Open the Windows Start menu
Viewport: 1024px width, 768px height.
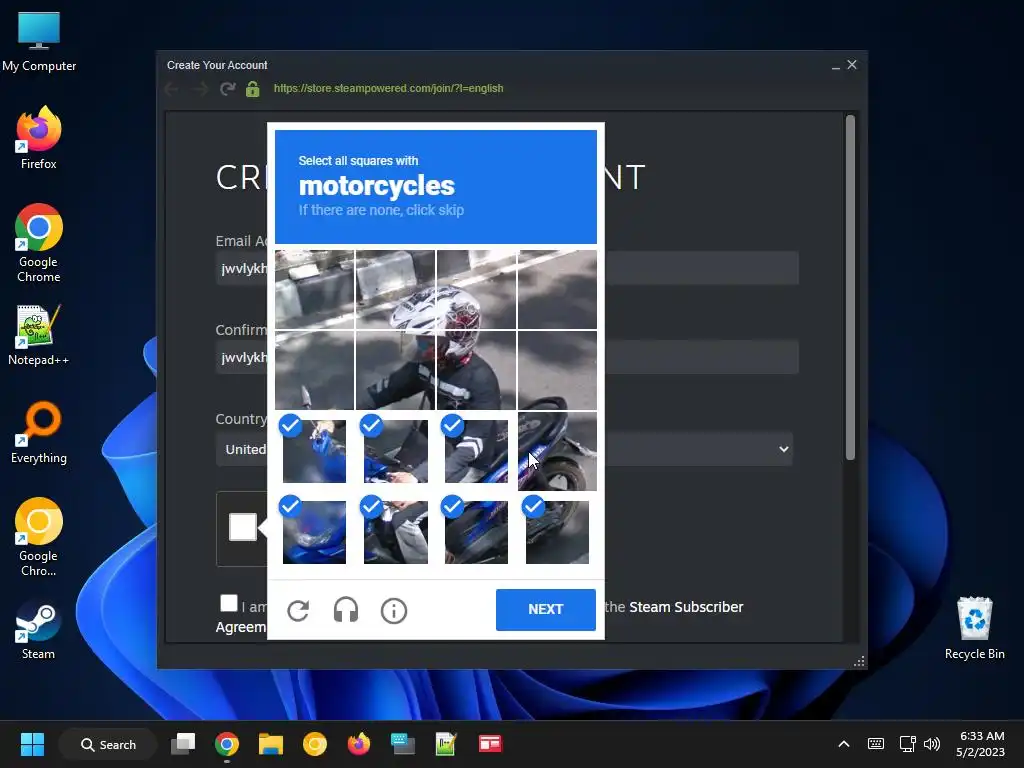coord(32,744)
